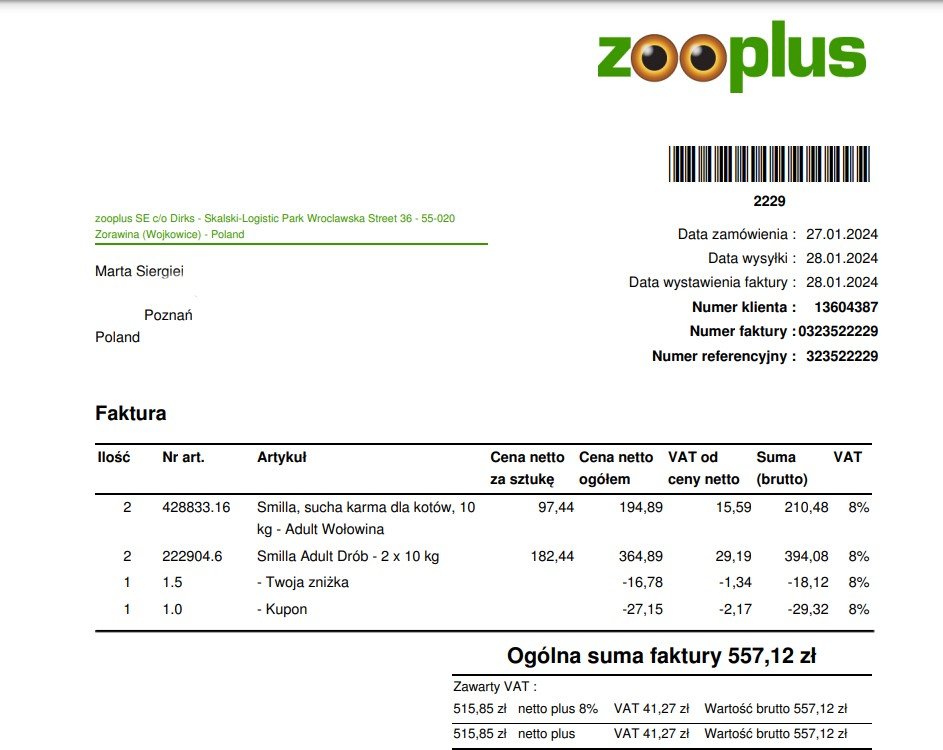Click the country Poland under Poznań

(117, 337)
